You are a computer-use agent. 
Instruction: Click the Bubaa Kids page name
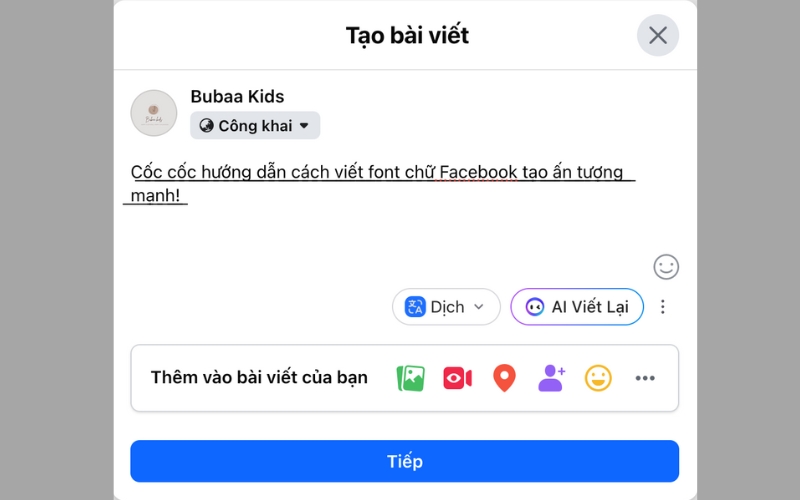click(x=237, y=97)
